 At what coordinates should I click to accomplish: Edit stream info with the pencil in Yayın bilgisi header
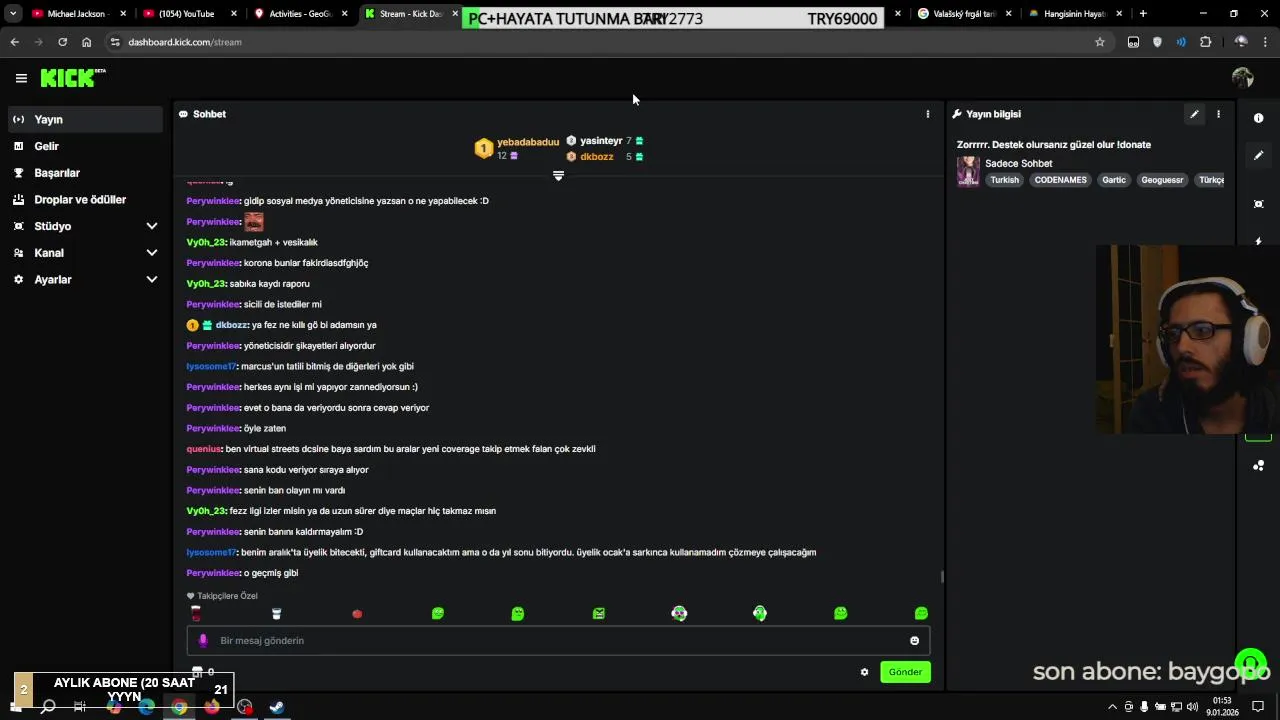coord(1194,114)
